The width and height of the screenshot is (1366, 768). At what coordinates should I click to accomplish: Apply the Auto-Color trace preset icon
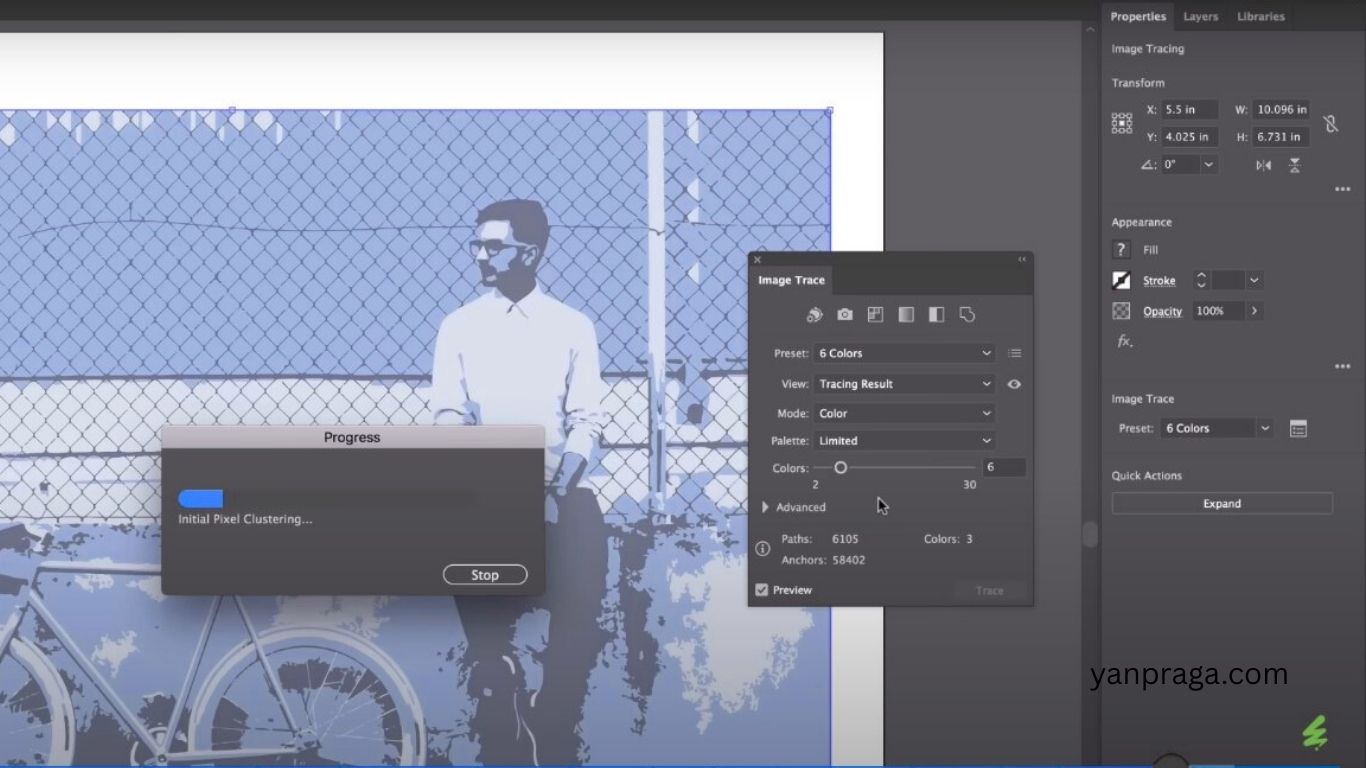tap(814, 314)
